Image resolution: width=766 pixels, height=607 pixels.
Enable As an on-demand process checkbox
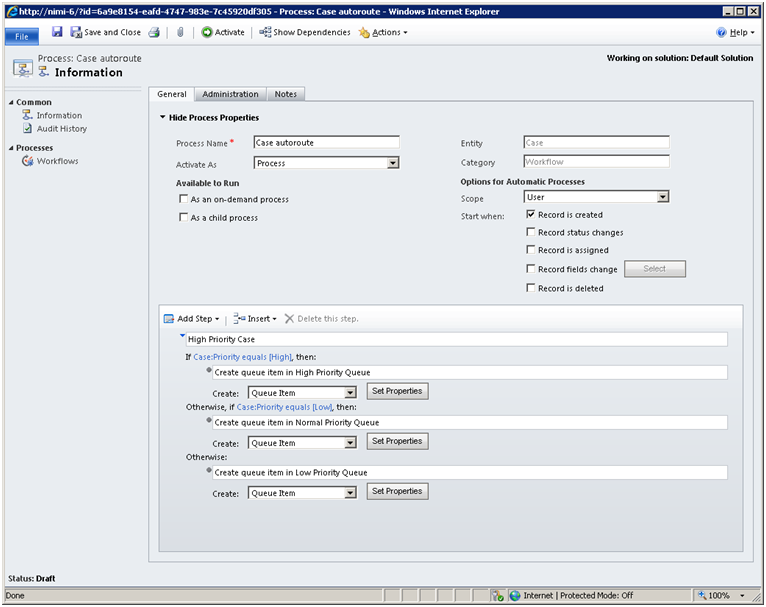click(183, 200)
